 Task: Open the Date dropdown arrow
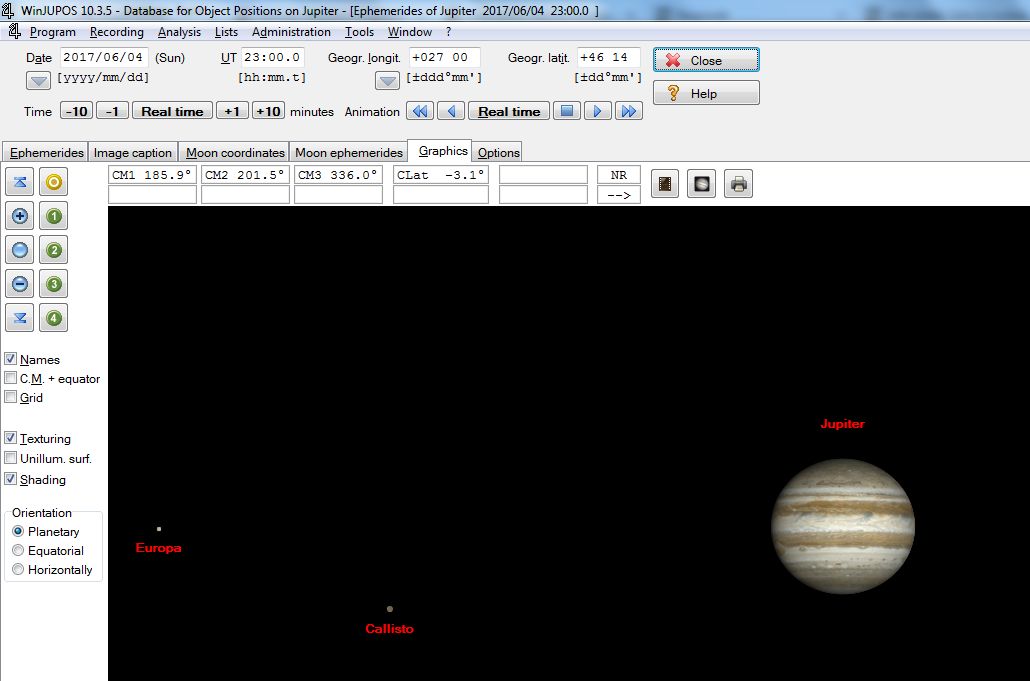pyautogui.click(x=38, y=81)
